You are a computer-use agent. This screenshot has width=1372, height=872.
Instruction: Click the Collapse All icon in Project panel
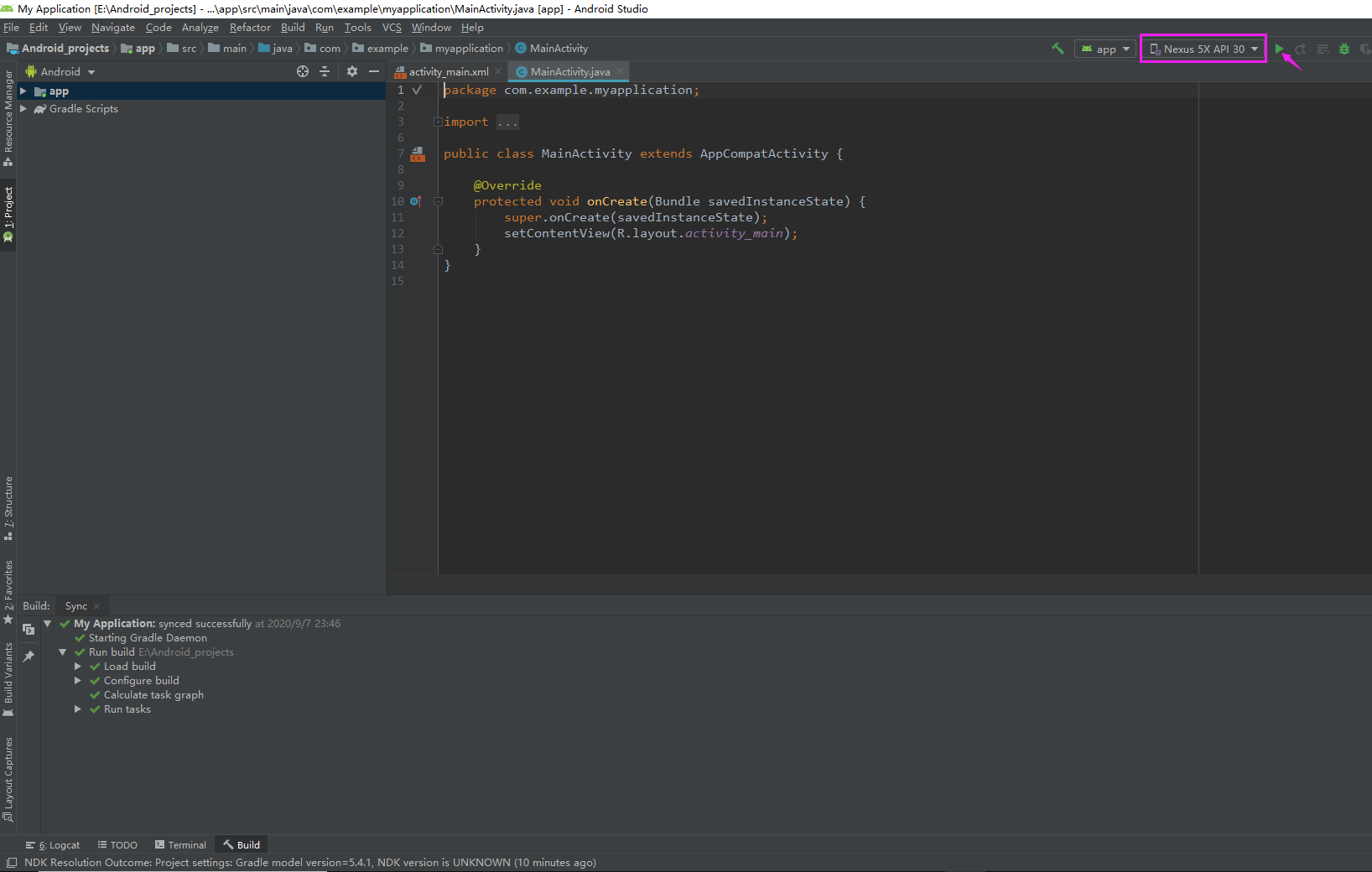pos(325,72)
